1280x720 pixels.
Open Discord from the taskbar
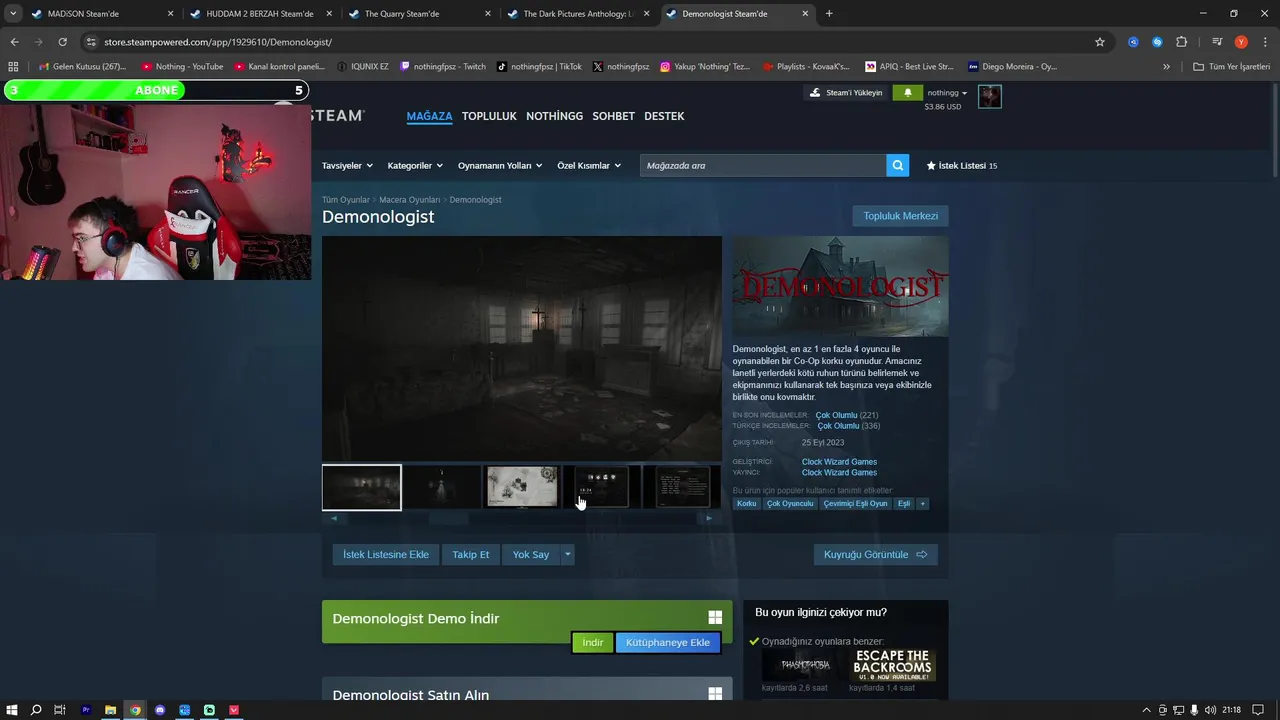pyautogui.click(x=160, y=710)
